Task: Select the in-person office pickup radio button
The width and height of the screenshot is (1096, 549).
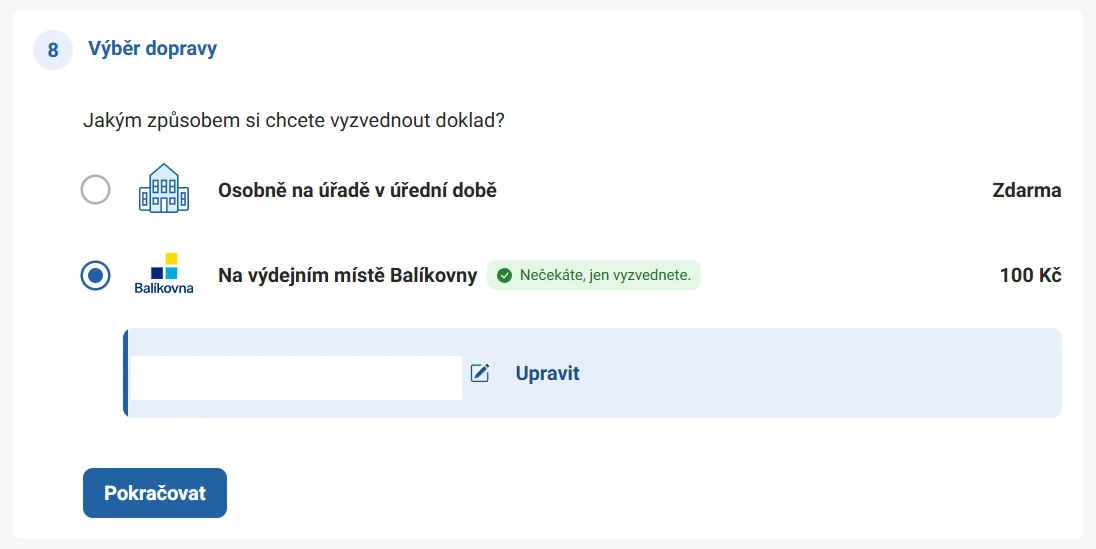Action: click(x=95, y=190)
